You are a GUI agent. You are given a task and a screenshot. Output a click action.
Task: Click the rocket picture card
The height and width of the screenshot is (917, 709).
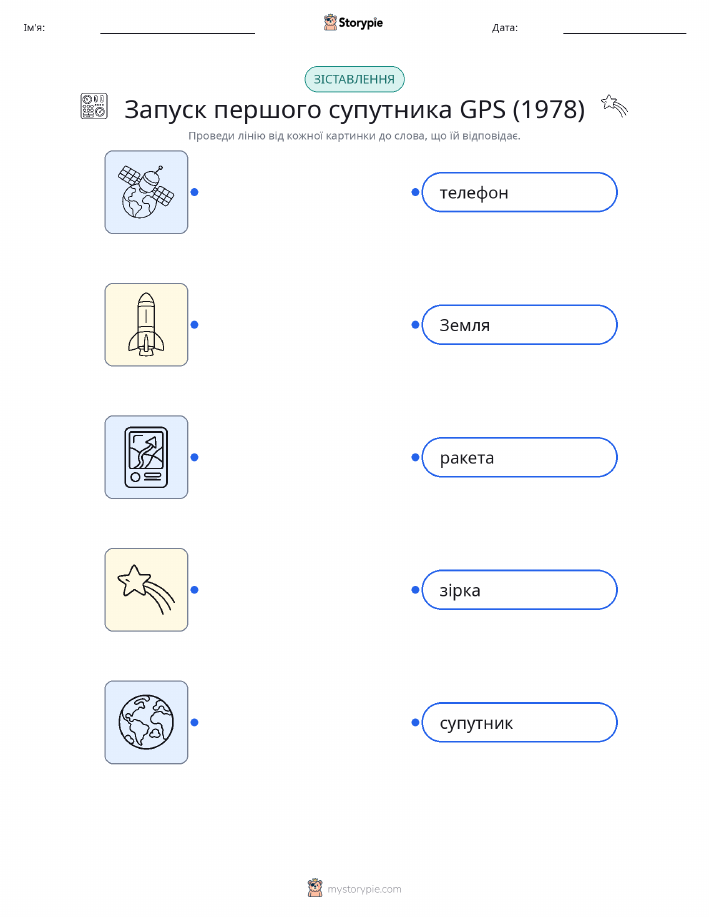pos(146,325)
